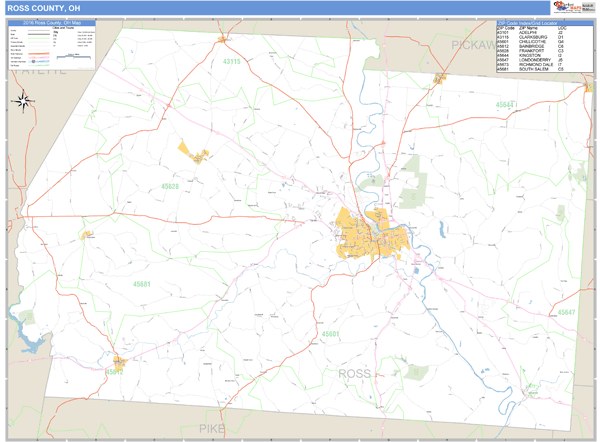600x442 pixels.
Task: Click the 45612 ZIP code label
Action: point(113,372)
